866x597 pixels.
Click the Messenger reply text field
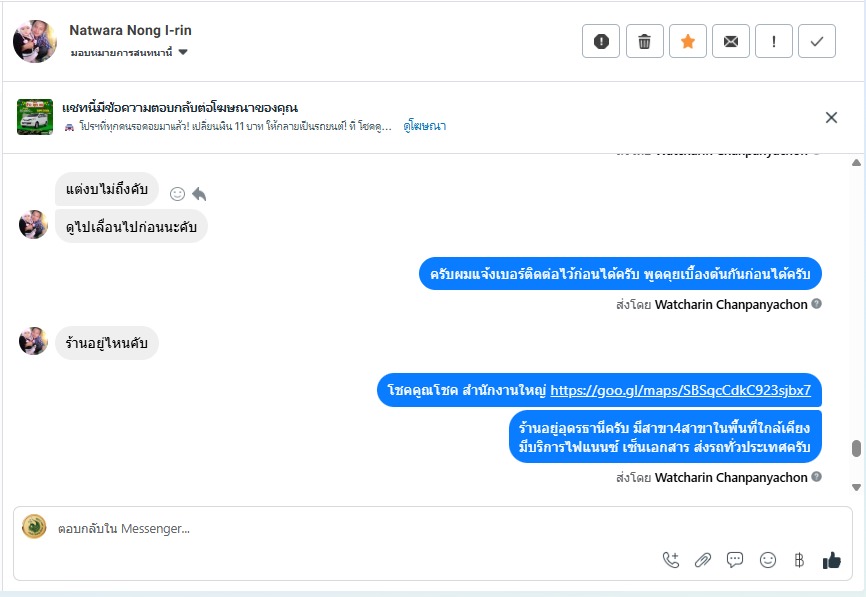click(350, 528)
